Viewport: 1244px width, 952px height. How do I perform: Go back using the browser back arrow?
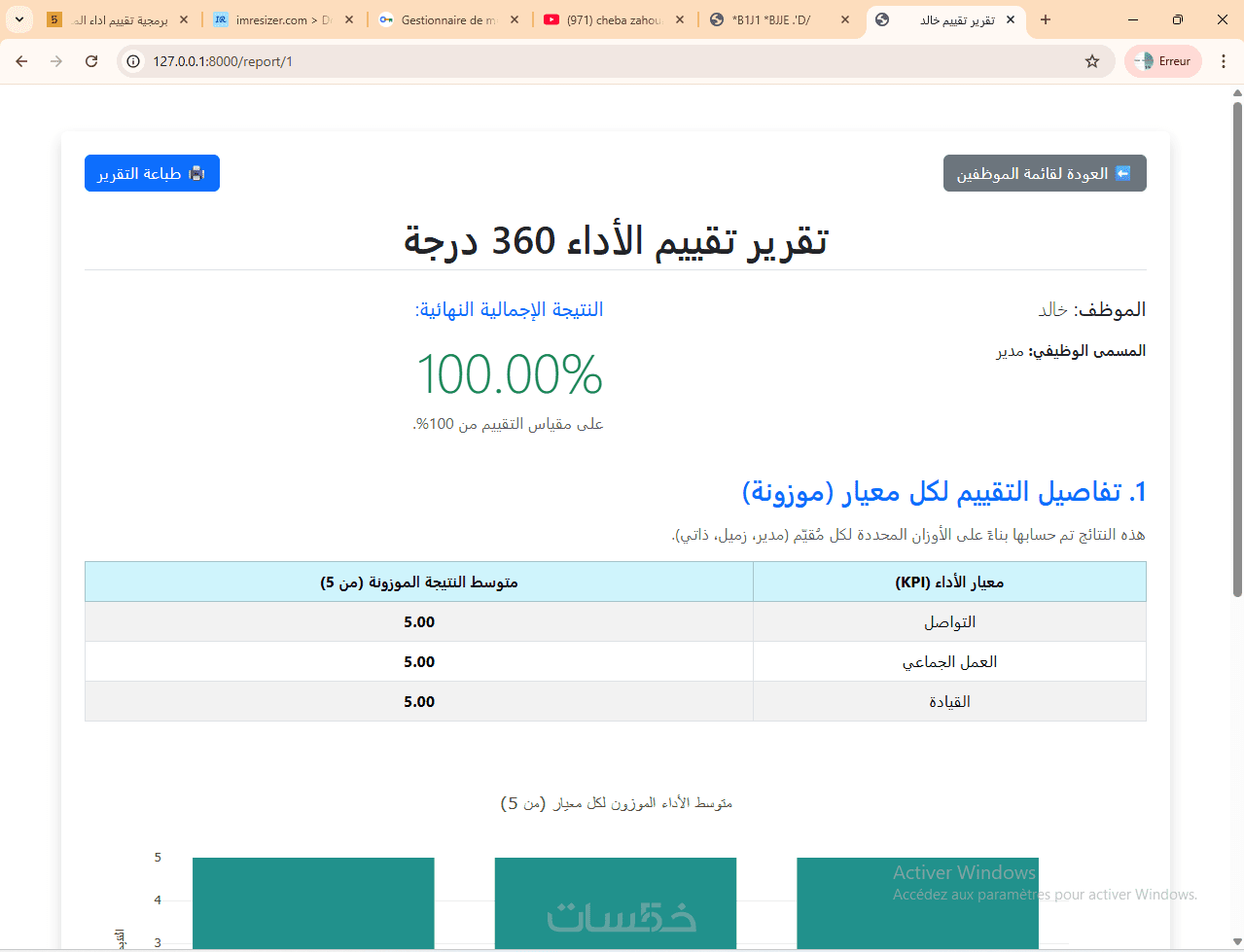(21, 61)
